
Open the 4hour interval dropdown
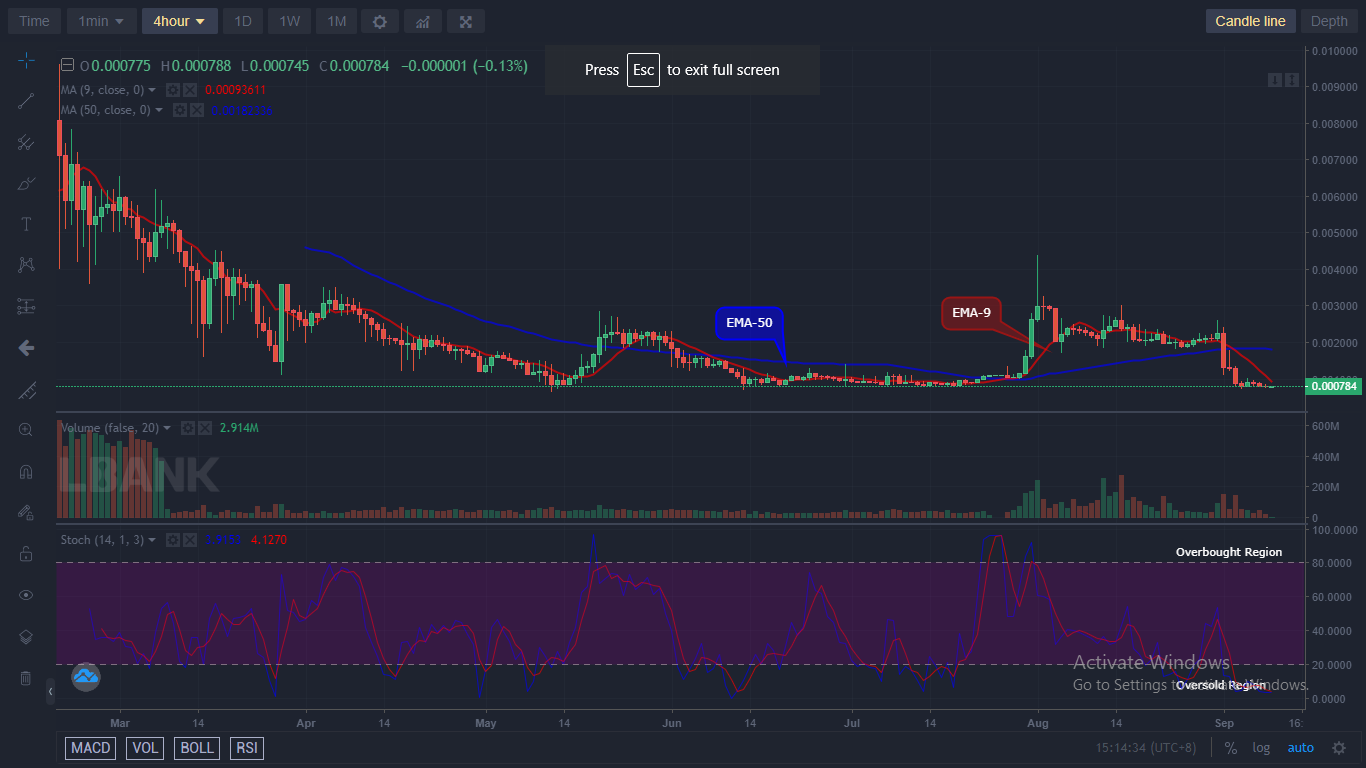point(180,21)
